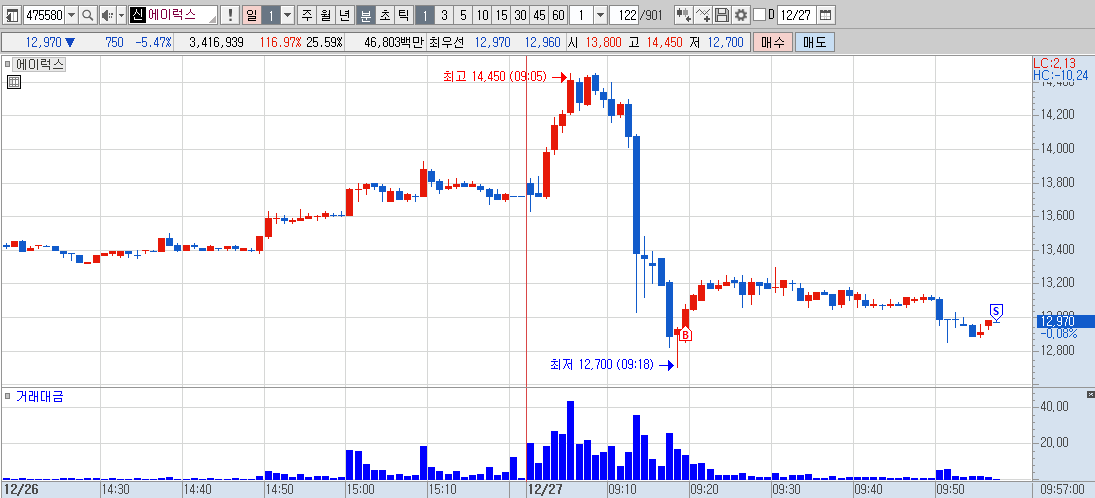The height and width of the screenshot is (498, 1095).
Task: Edit the bar count field 122
Action: (x=626, y=15)
